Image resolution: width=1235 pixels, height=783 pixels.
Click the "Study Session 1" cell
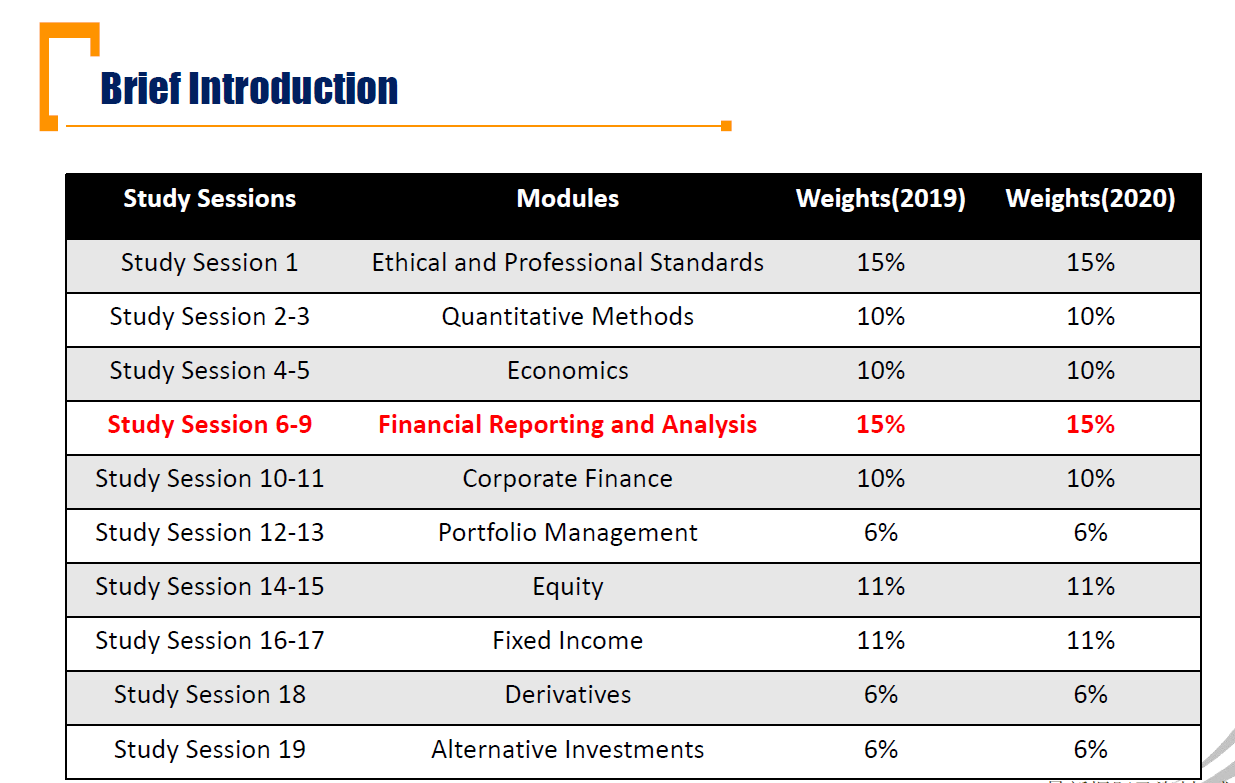coord(209,263)
